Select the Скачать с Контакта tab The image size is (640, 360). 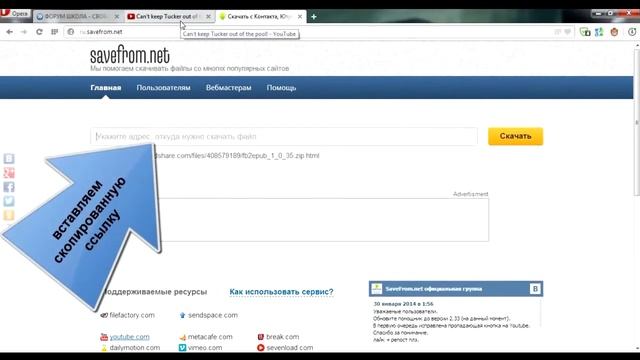pyautogui.click(x=260, y=16)
